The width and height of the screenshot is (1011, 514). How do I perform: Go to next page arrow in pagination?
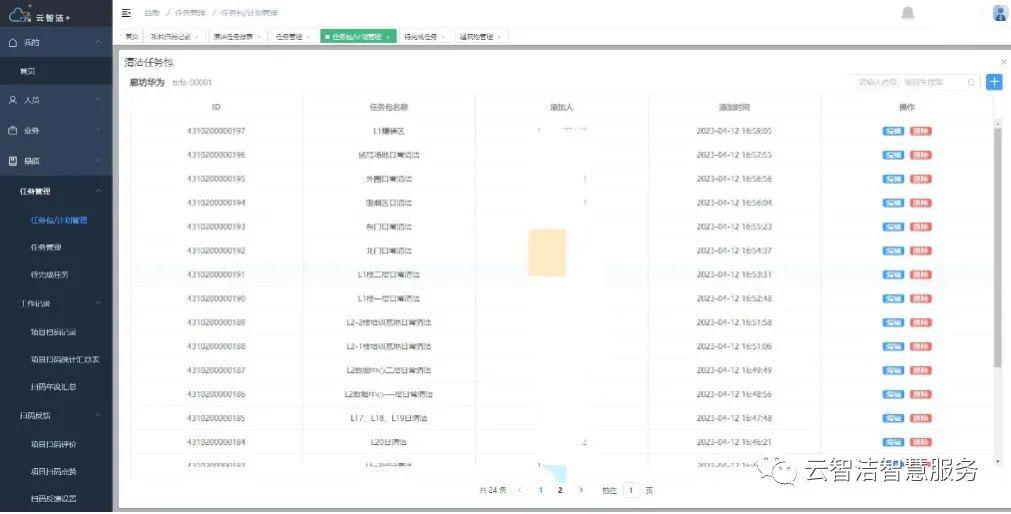click(580, 490)
